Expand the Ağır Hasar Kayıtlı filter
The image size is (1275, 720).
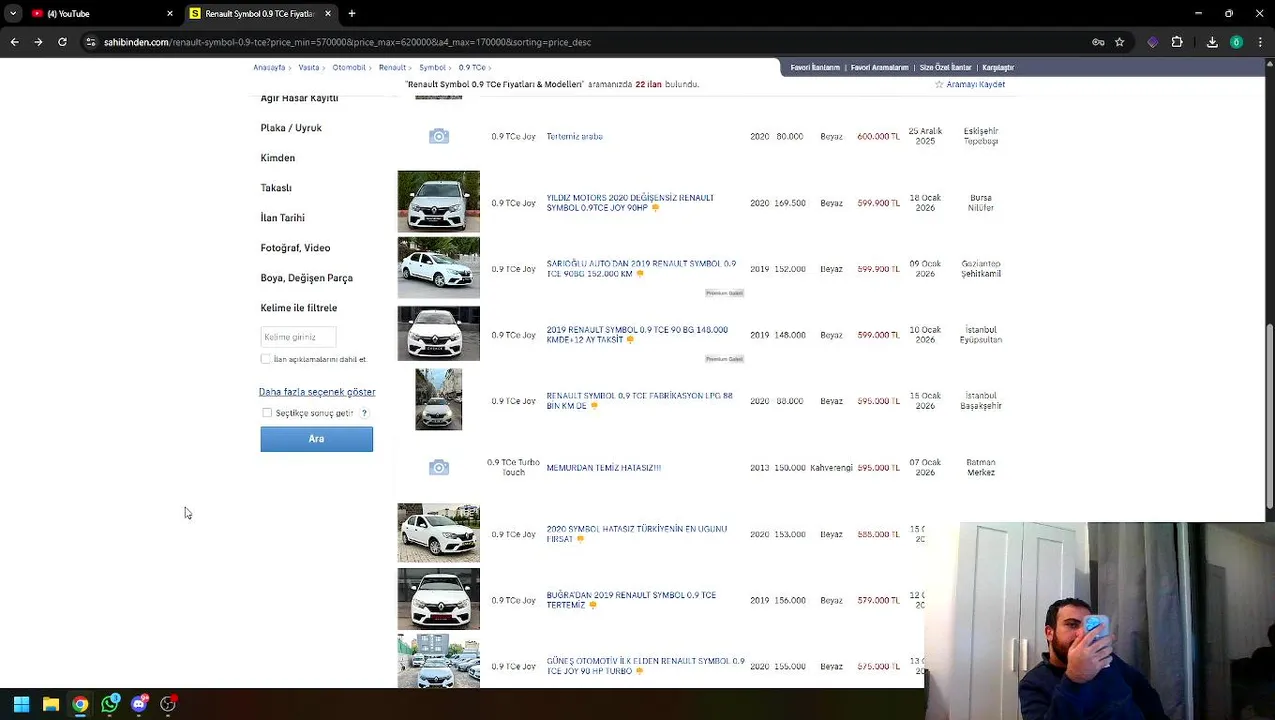tap(299, 98)
